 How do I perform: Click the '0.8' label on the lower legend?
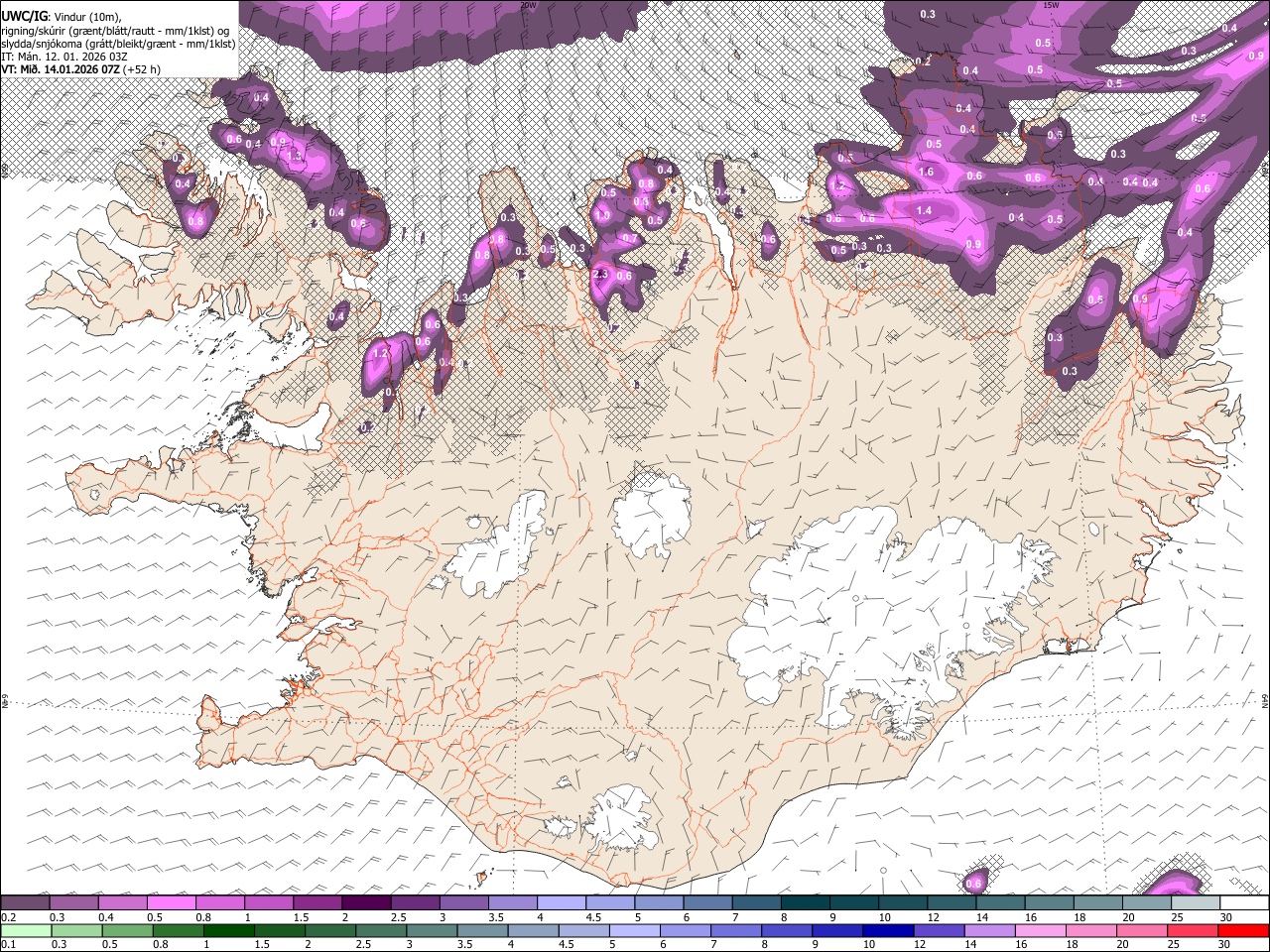click(162, 944)
